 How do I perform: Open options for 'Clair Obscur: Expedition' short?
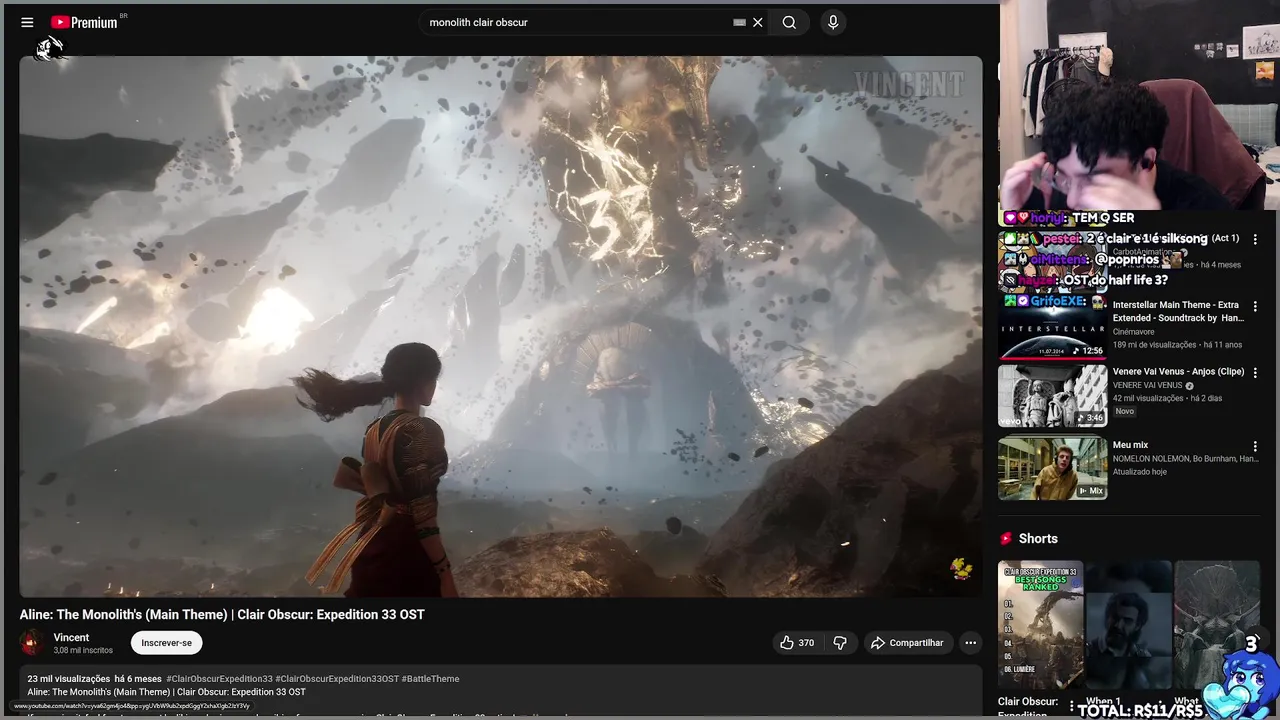point(1072,706)
